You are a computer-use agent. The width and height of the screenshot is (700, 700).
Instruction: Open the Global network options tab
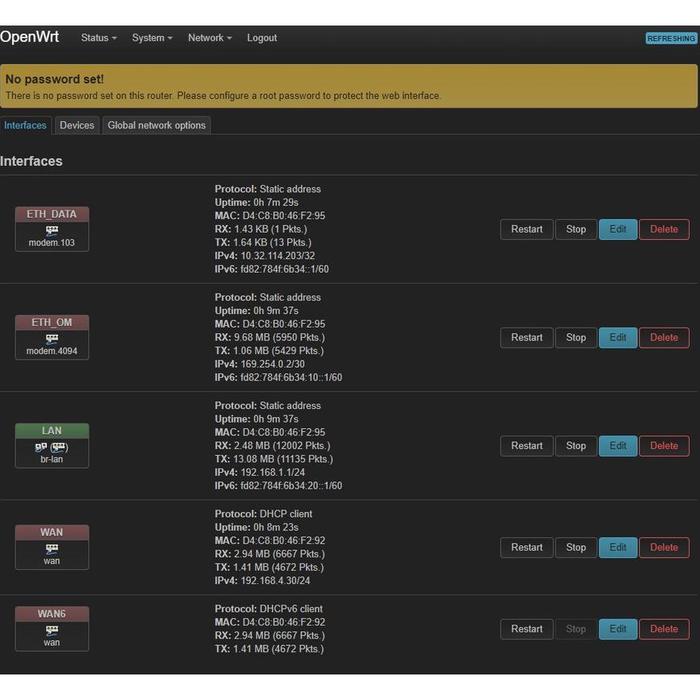coord(156,125)
